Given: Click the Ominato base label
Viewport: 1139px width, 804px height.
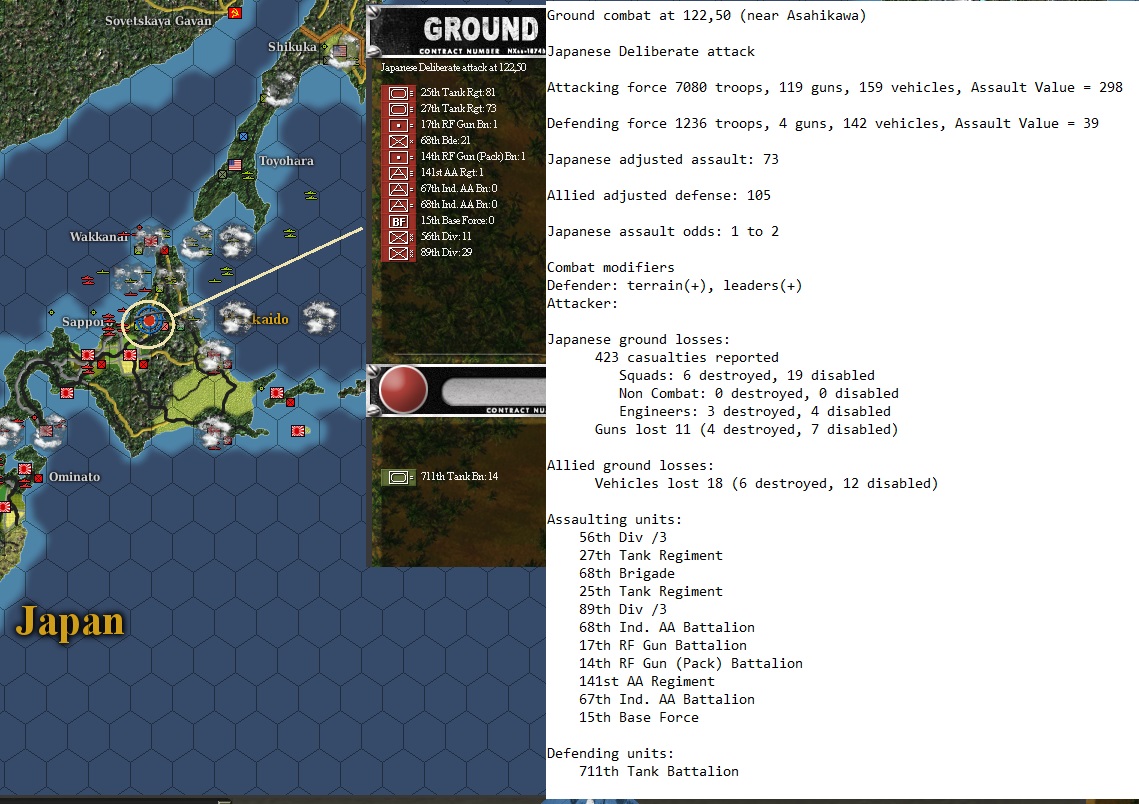Looking at the screenshot, I should [x=74, y=476].
